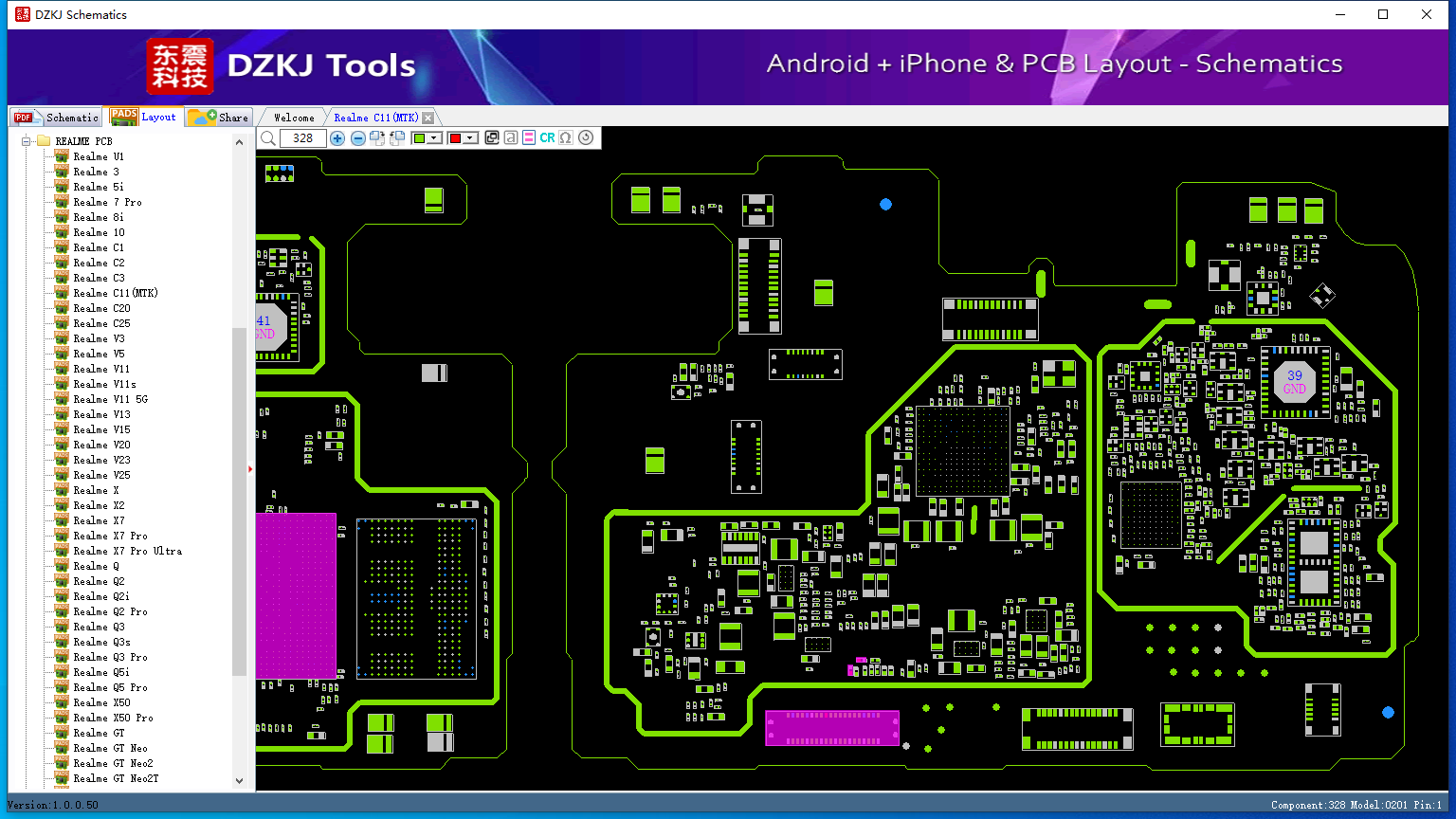Select Realme GT Neo2T entry
The width and height of the screenshot is (1456, 819).
(x=116, y=778)
